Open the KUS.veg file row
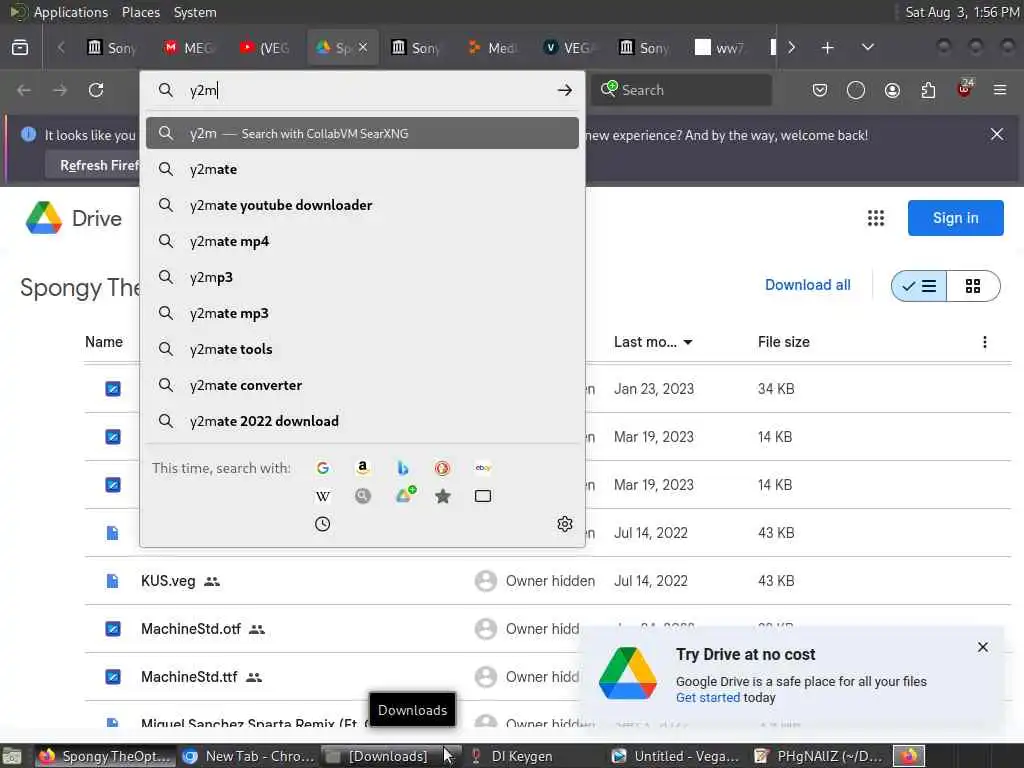 [547, 581]
